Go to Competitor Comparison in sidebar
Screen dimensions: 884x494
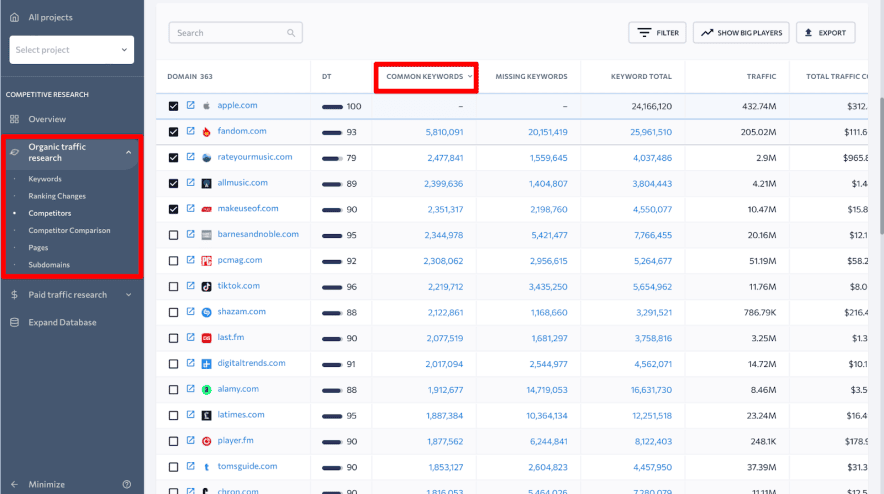coord(69,230)
